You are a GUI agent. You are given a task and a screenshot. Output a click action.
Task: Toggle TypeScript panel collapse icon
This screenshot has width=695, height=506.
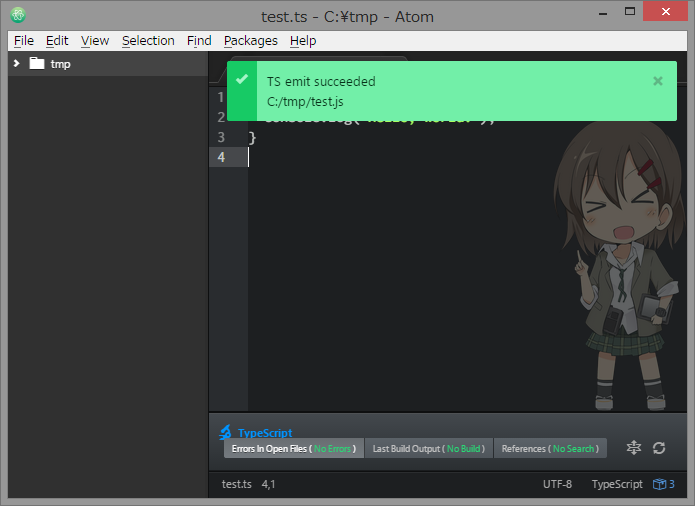pos(634,449)
